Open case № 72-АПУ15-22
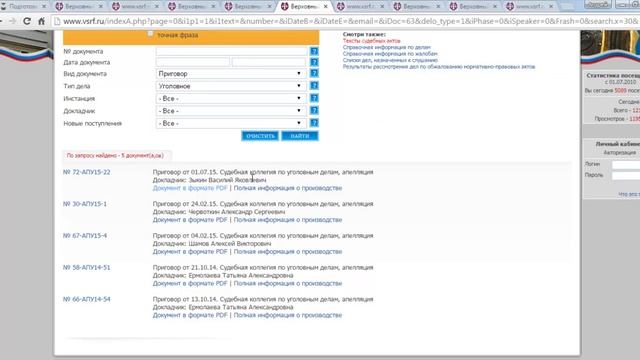640x360 pixels. [87, 172]
